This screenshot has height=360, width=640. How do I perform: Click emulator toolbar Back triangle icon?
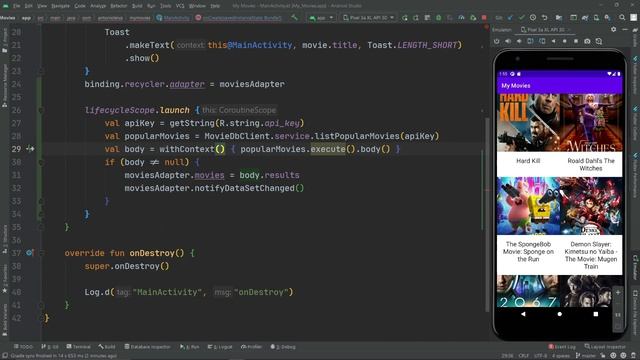553,41
